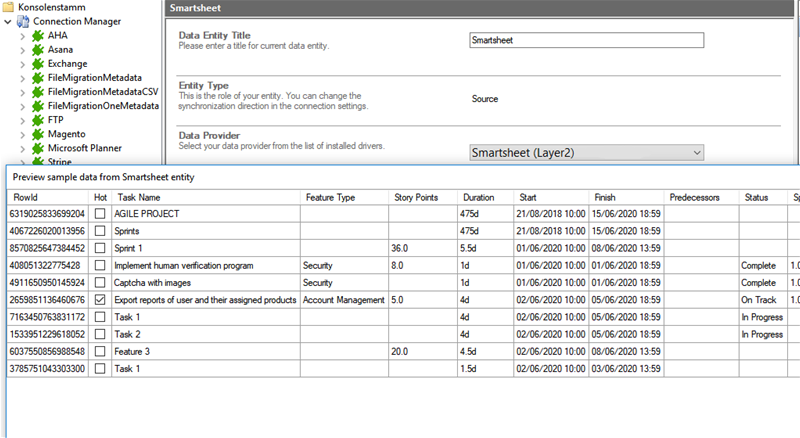The height and width of the screenshot is (438, 800).
Task: Enable Hot checkbox for Feature 3 row
Action: 100,351
